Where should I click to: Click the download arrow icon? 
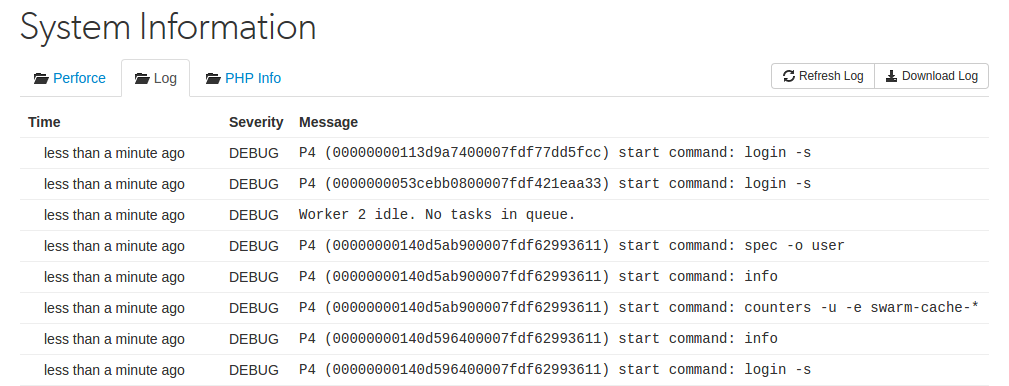891,76
